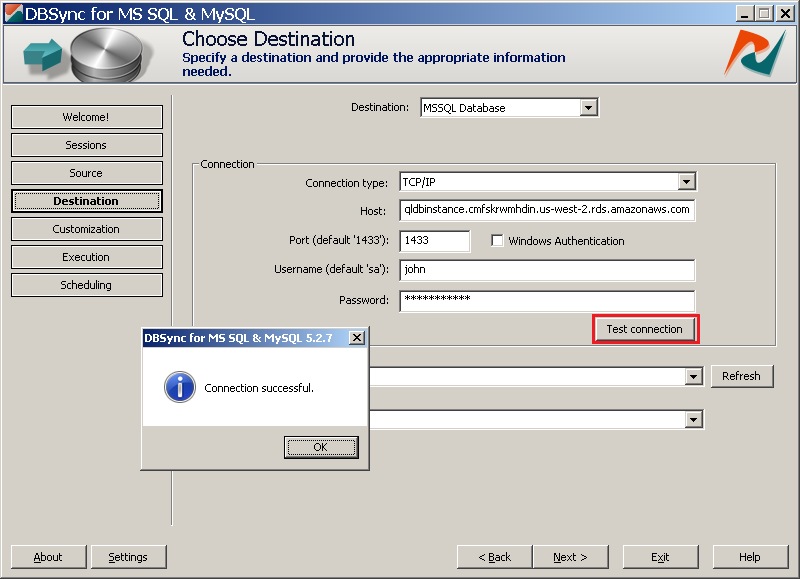
Task: Open the Destination type dropdown
Action: (588, 108)
